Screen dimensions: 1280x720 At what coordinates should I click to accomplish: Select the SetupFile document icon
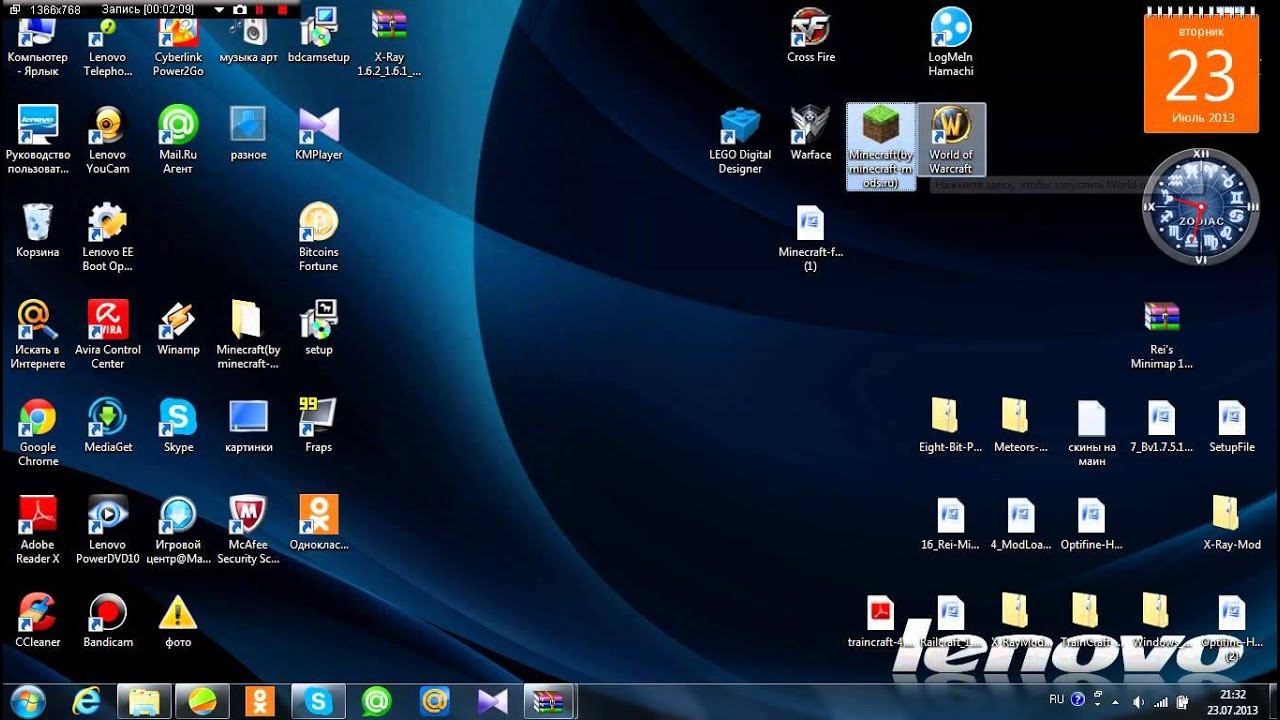1231,425
